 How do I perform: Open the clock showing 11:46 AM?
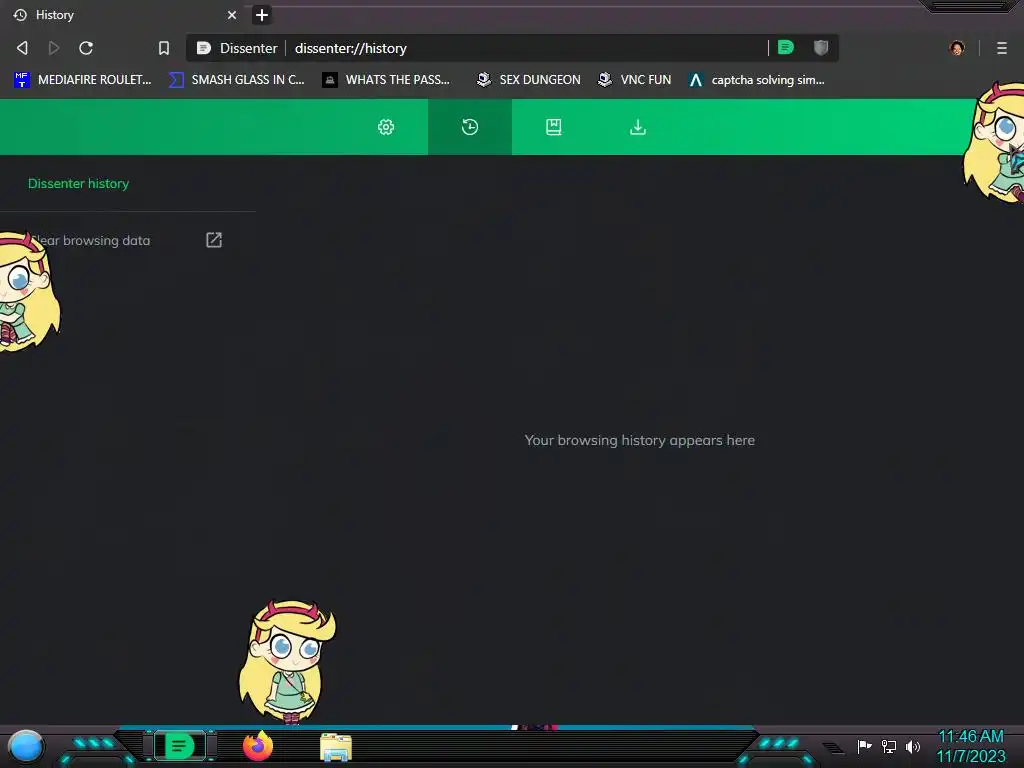970,746
